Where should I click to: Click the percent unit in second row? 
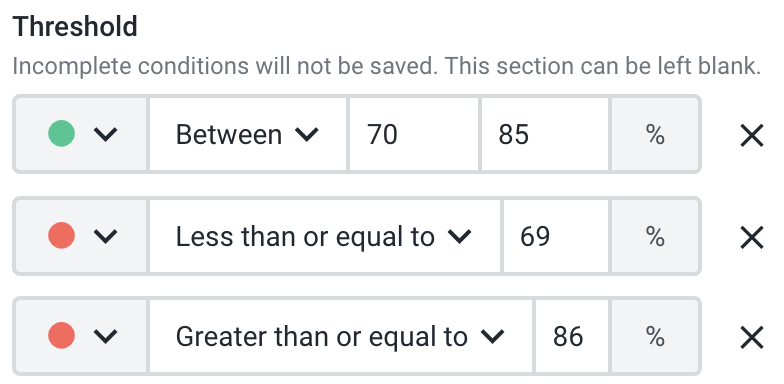pyautogui.click(x=655, y=236)
